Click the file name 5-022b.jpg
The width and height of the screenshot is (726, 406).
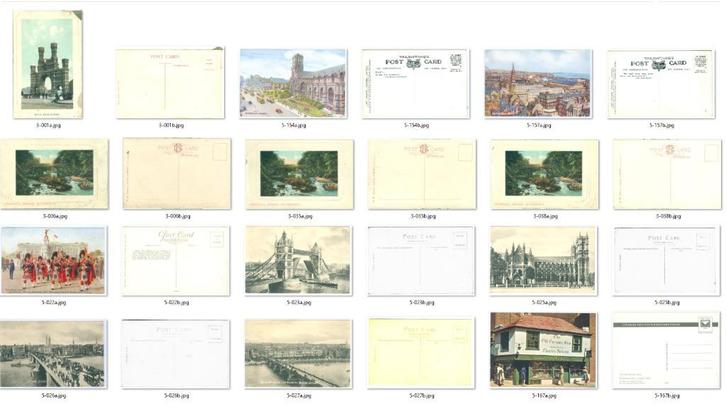(176, 302)
